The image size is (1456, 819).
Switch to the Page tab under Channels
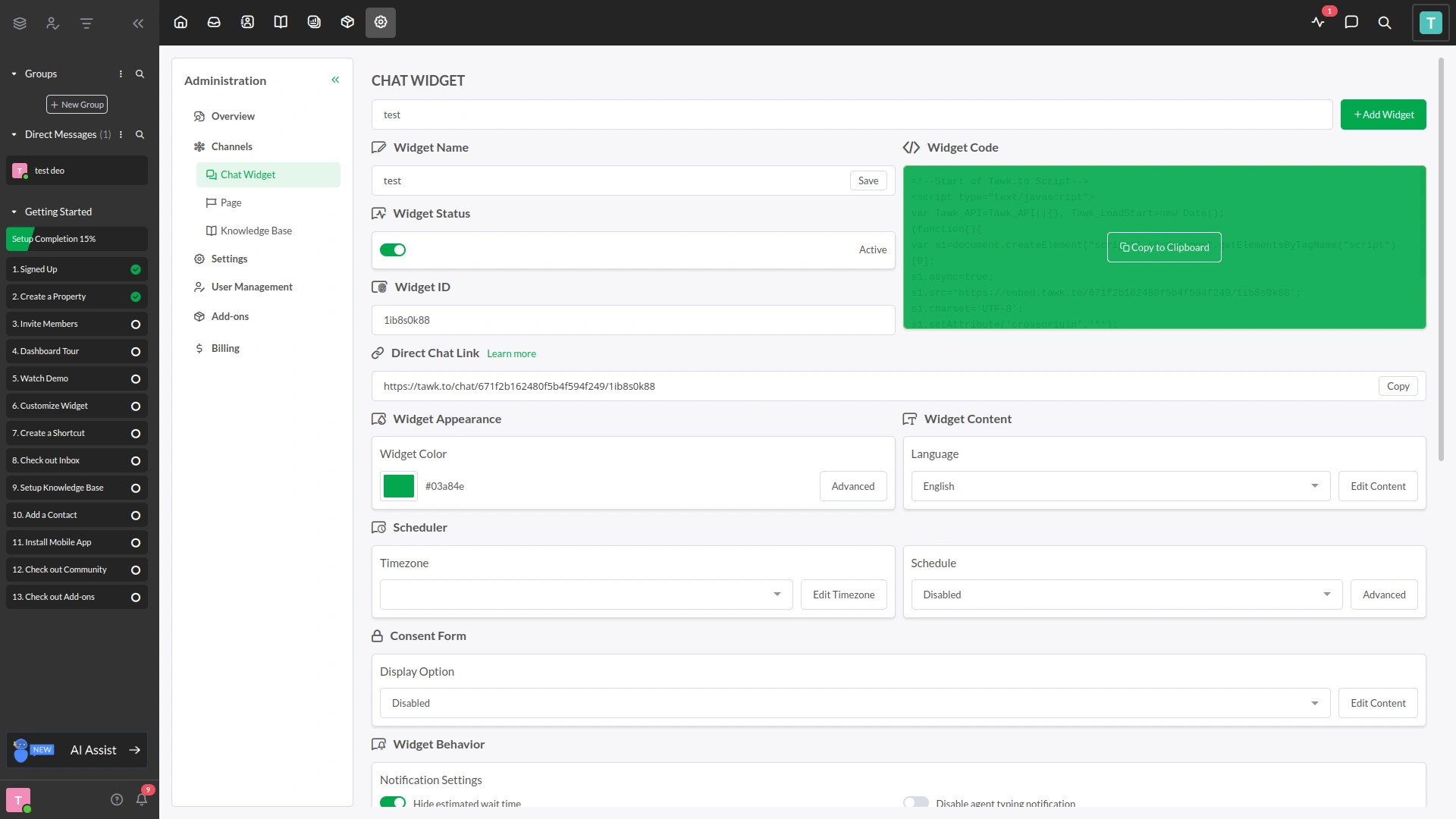point(231,202)
